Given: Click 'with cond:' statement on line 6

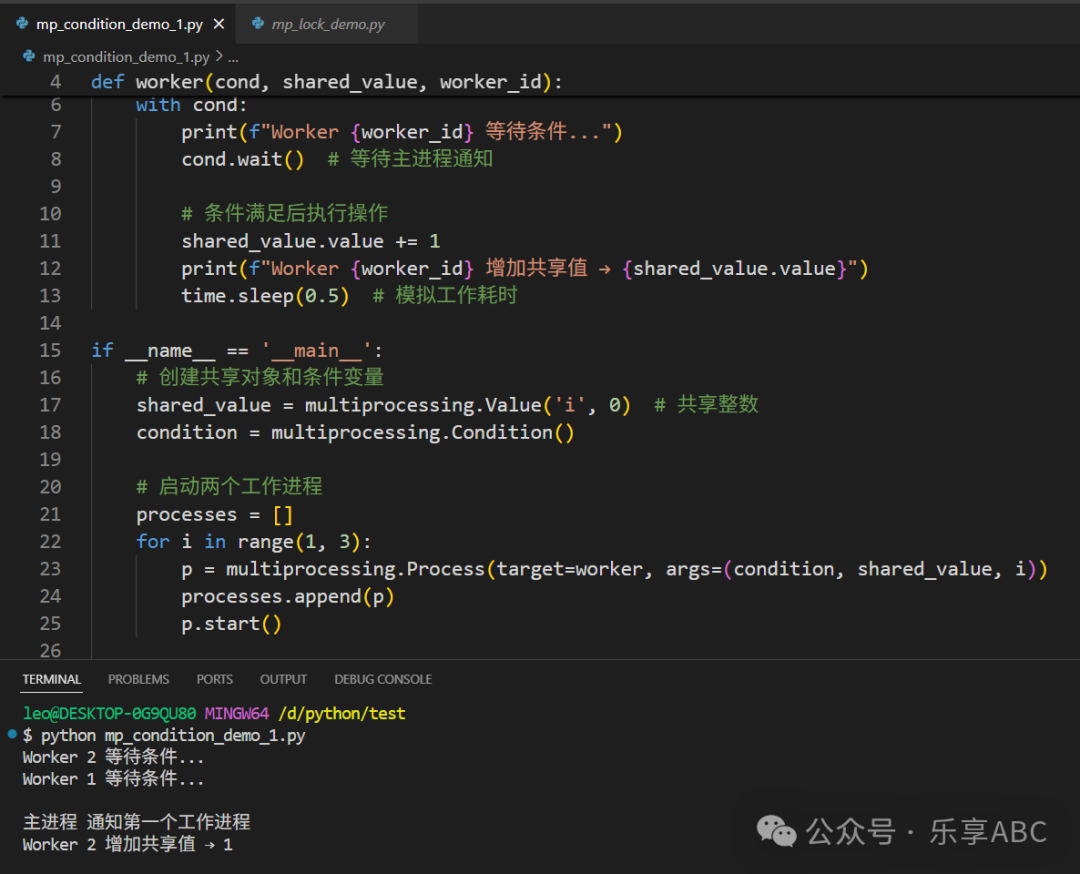Looking at the screenshot, I should (x=191, y=105).
